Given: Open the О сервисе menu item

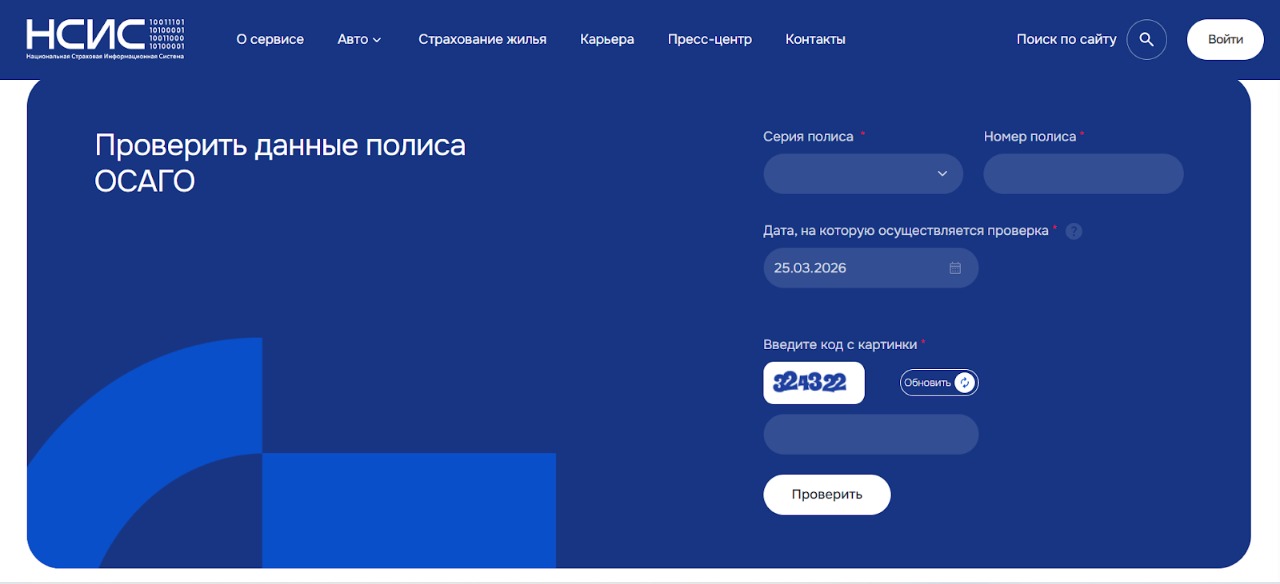Looking at the screenshot, I should [x=269, y=39].
